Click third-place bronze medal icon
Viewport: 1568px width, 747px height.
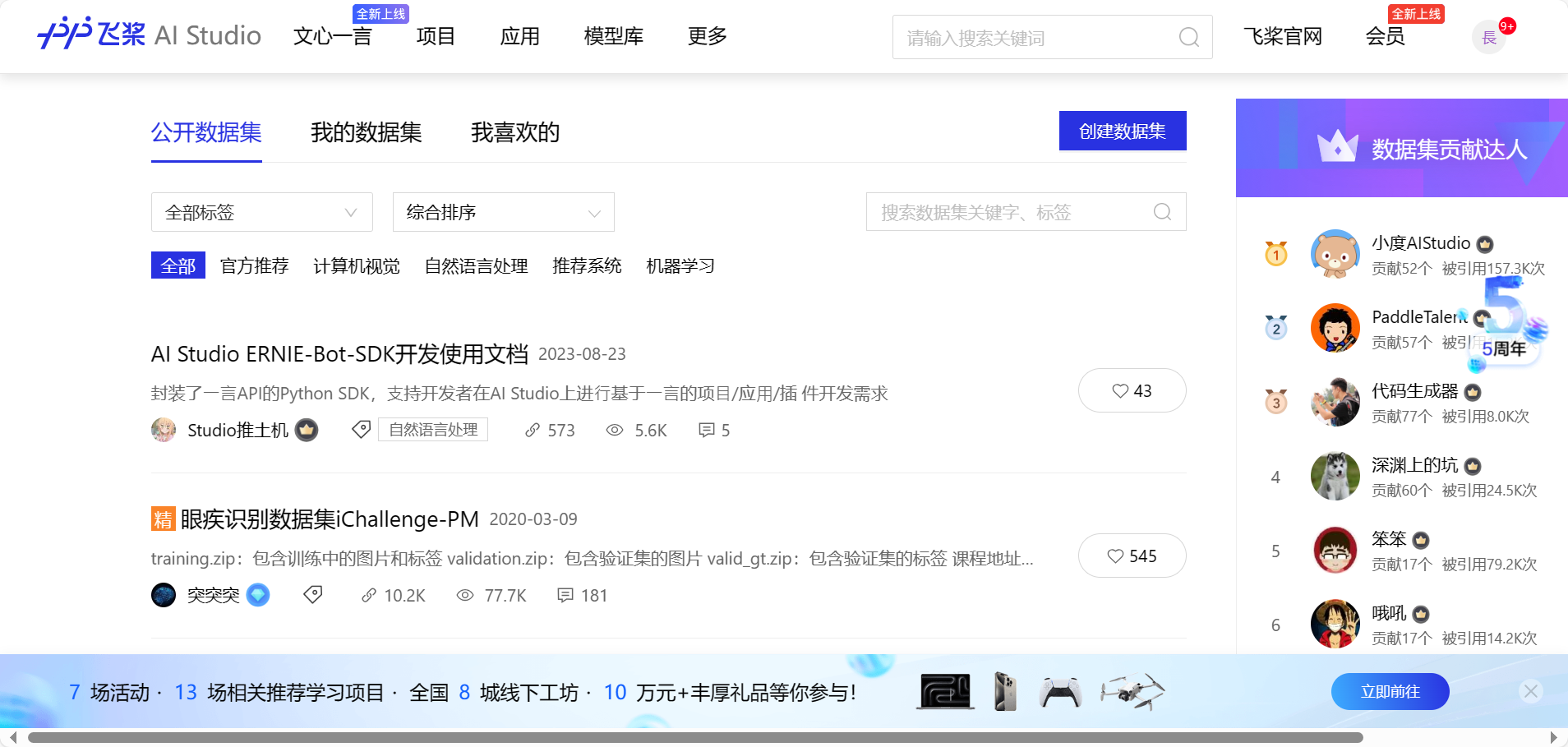pyautogui.click(x=1275, y=402)
